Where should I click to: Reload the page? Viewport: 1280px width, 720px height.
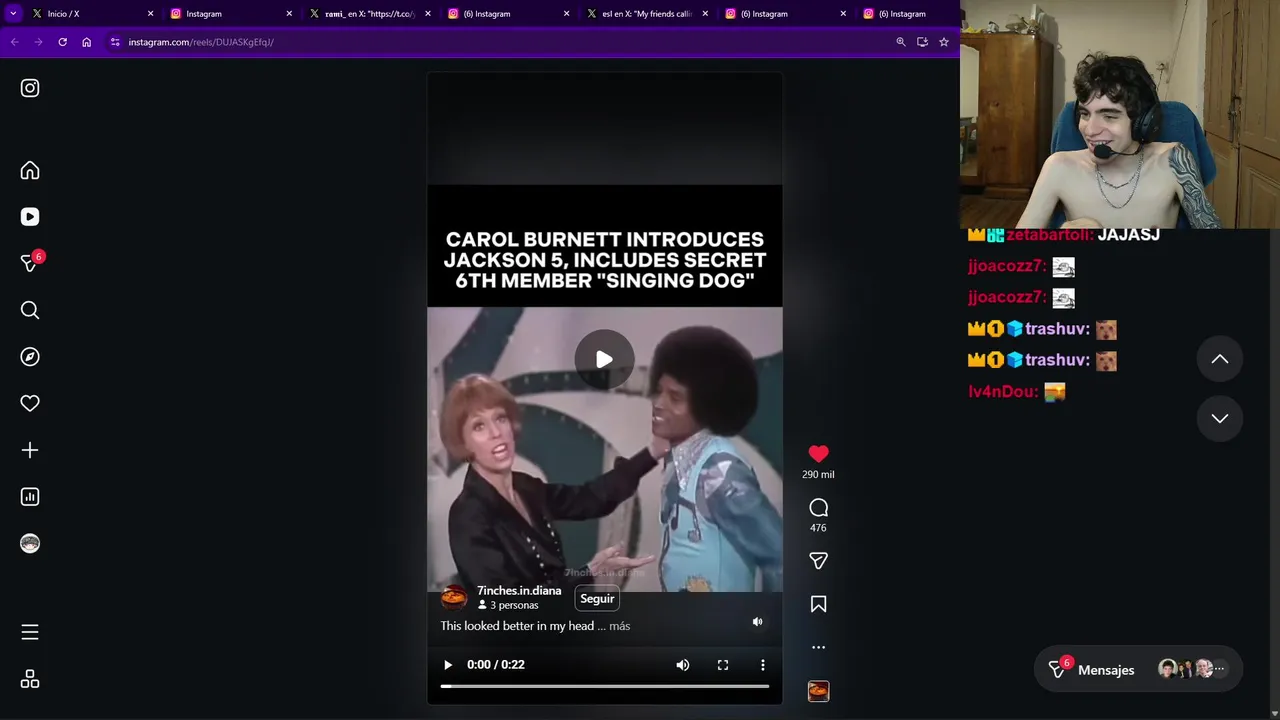pyautogui.click(x=62, y=42)
